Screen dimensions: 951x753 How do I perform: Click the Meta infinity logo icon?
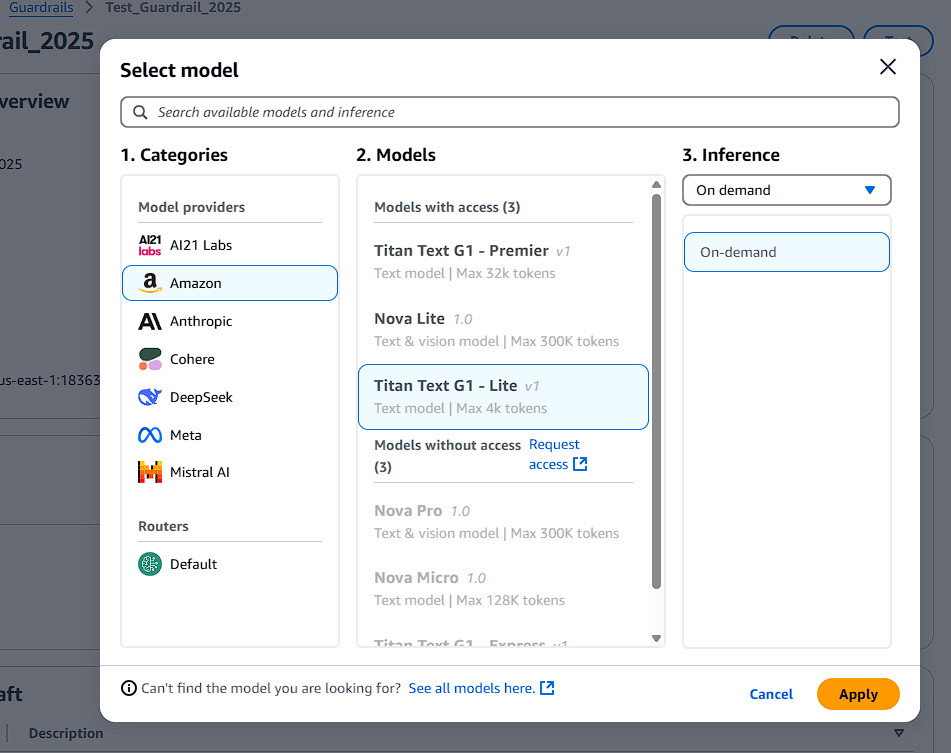[x=150, y=435]
